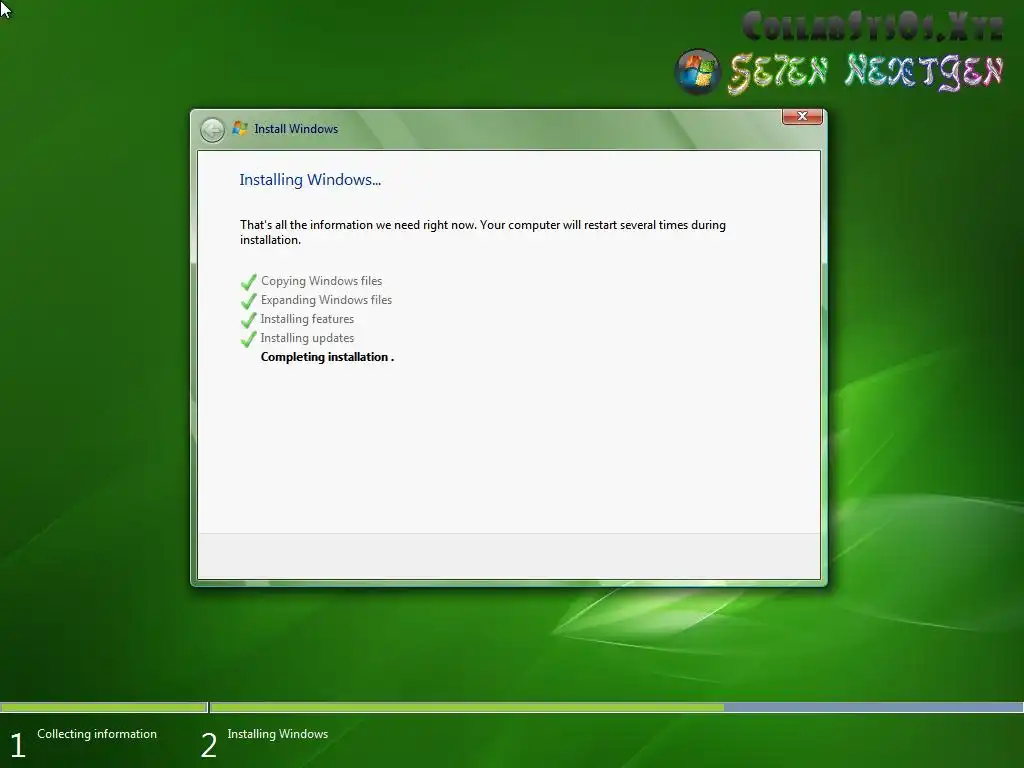Click the Windows flag icon in title bar

(x=240, y=128)
